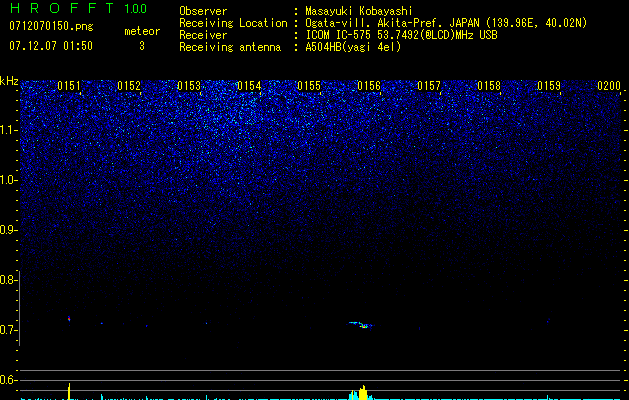
Task: Click the HROFFT title text
Action: (x=62, y=8)
